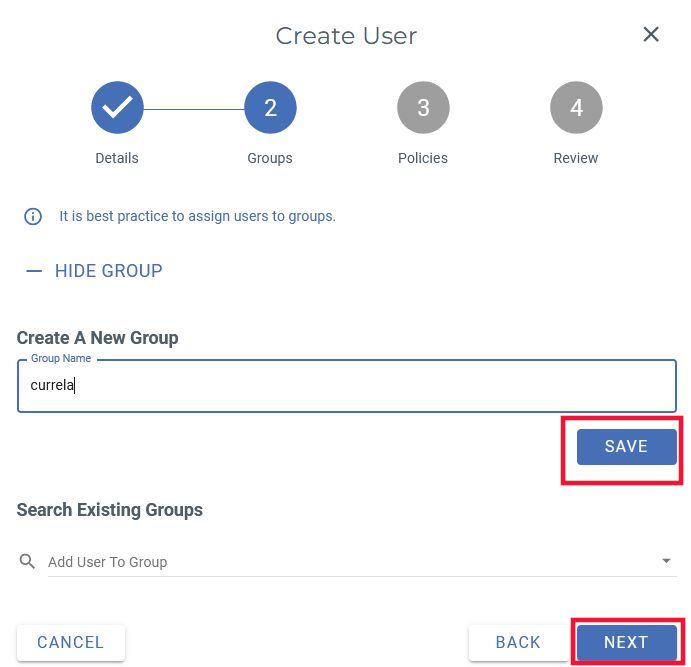Image resolution: width=691 pixels, height=667 pixels.
Task: Focus the Group Name text field
Action: click(x=346, y=386)
